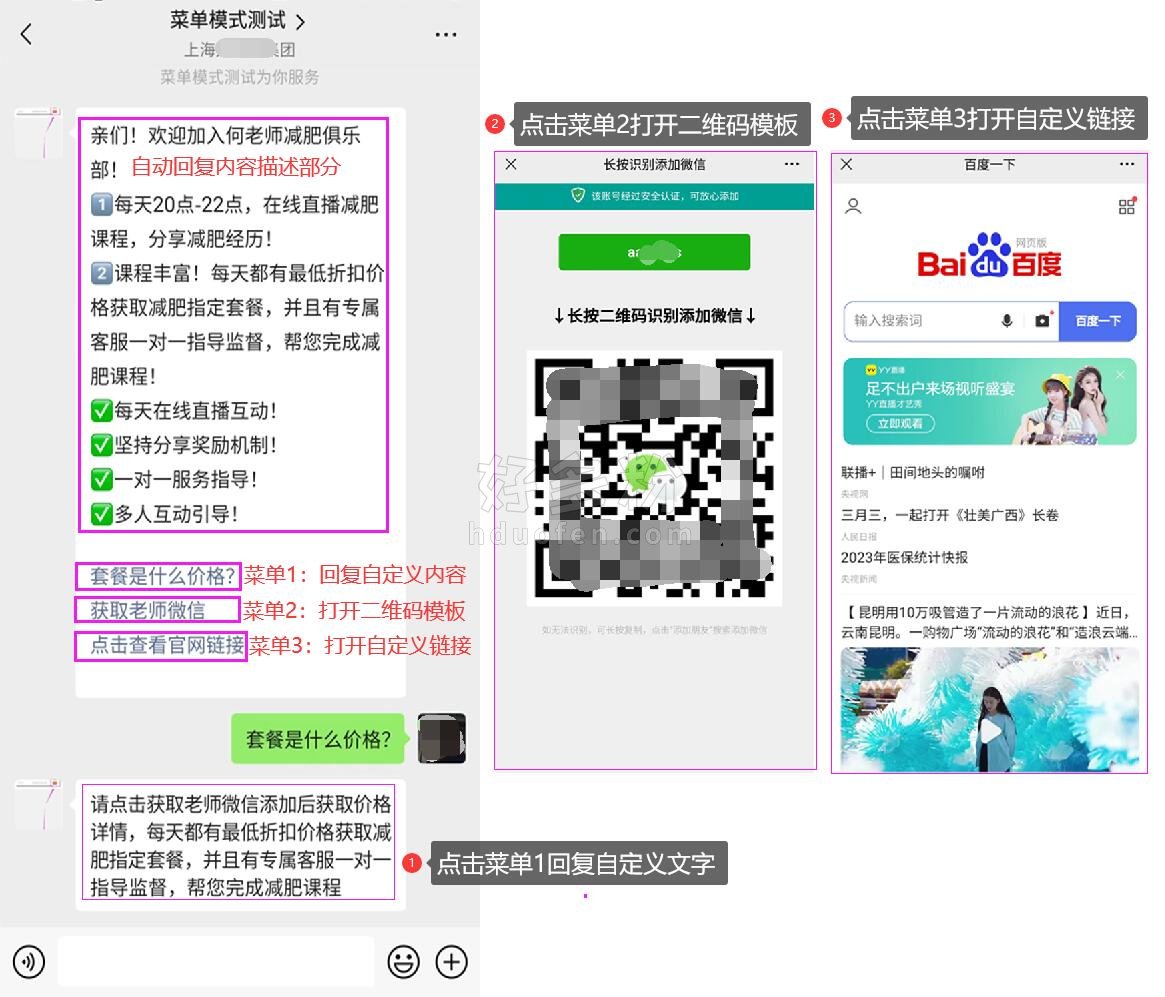Viewport: 1165px width, 997px height.
Task: Open the Baidu user profile icon
Action: 853,206
